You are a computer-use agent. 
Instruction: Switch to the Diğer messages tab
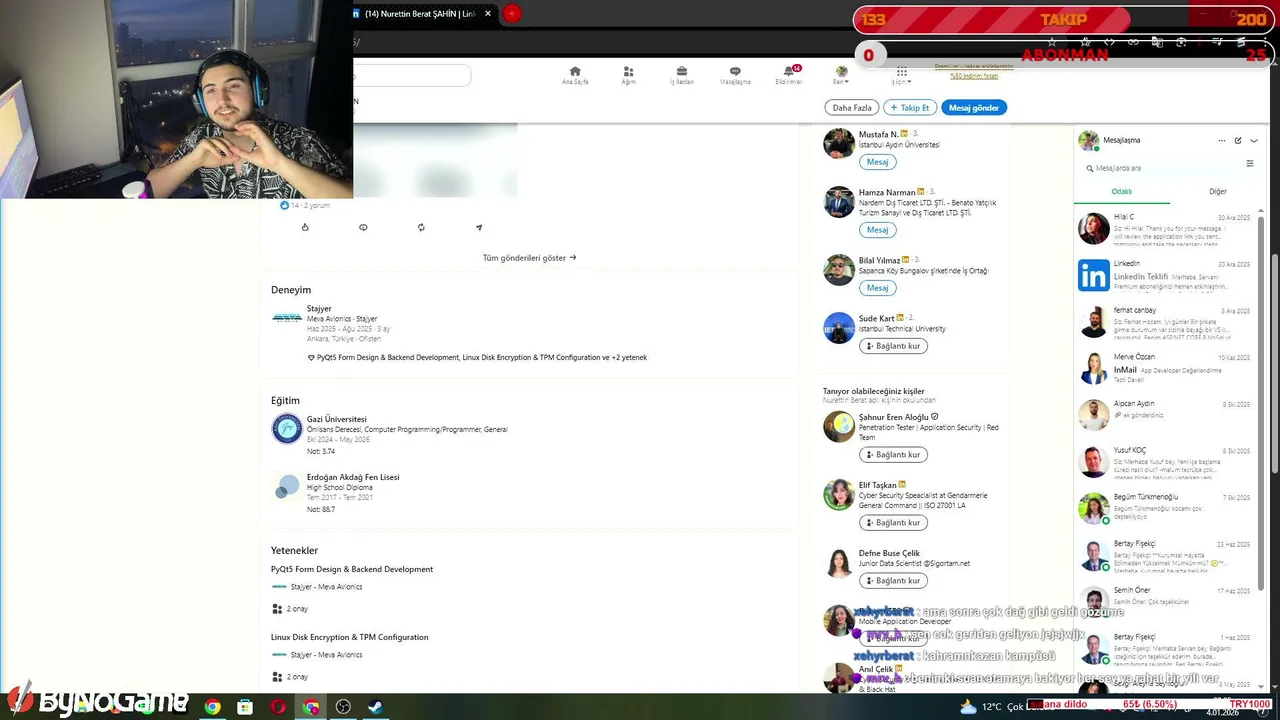click(x=1218, y=192)
